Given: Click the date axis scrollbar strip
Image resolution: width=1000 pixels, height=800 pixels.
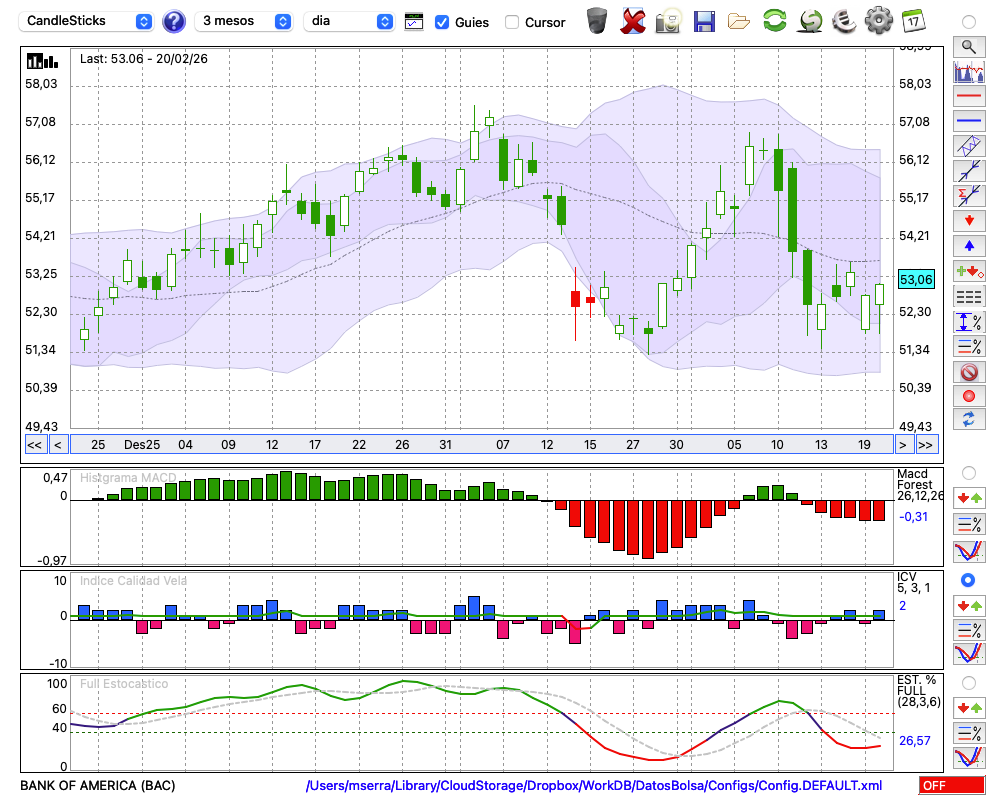Looking at the screenshot, I should tap(482, 445).
